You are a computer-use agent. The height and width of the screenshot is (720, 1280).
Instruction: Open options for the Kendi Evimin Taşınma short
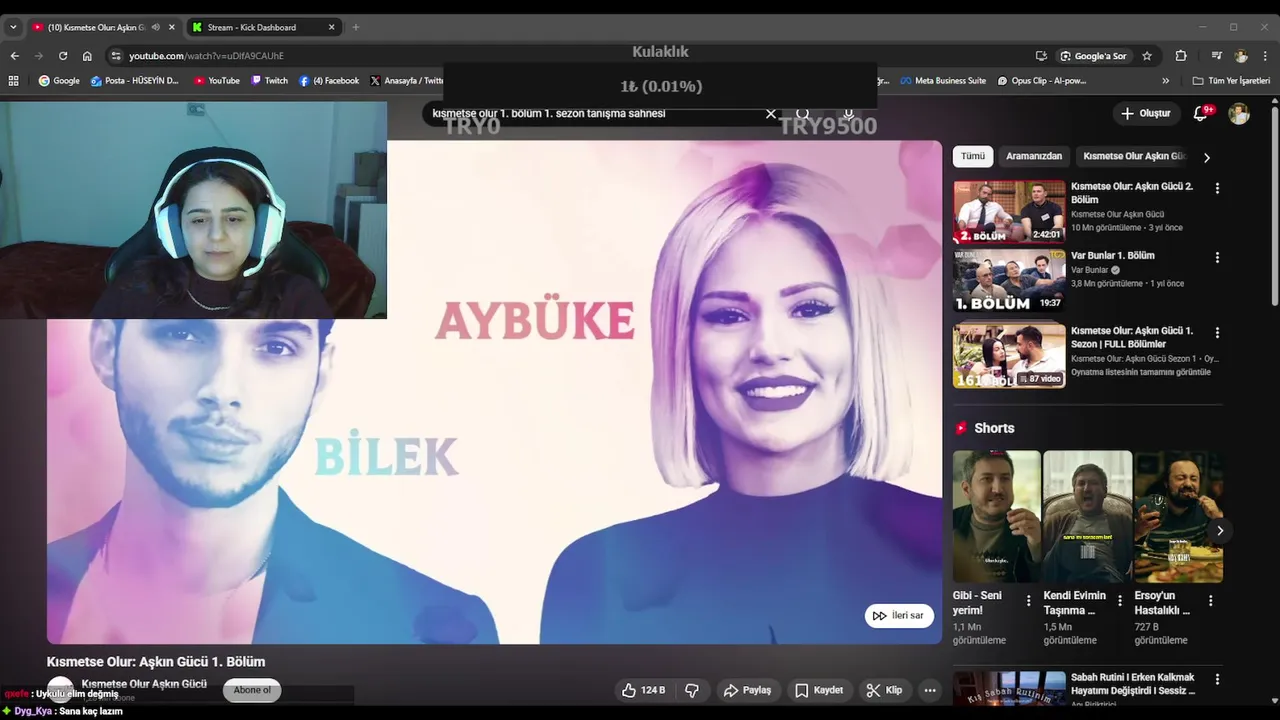click(1119, 601)
